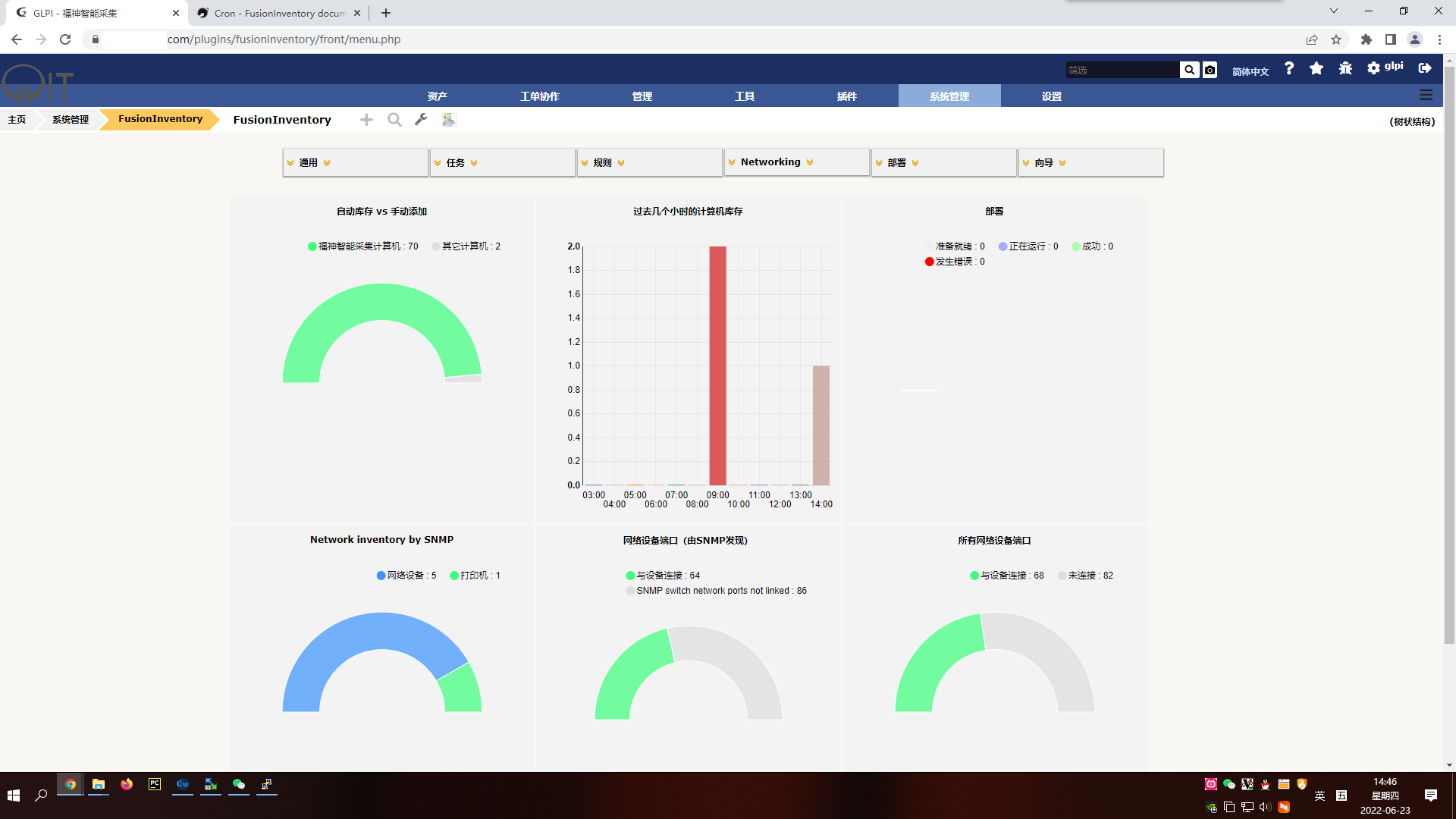This screenshot has width=1456, height=819.
Task: Toggle legend 打印机 : 1
Action: 475,576
